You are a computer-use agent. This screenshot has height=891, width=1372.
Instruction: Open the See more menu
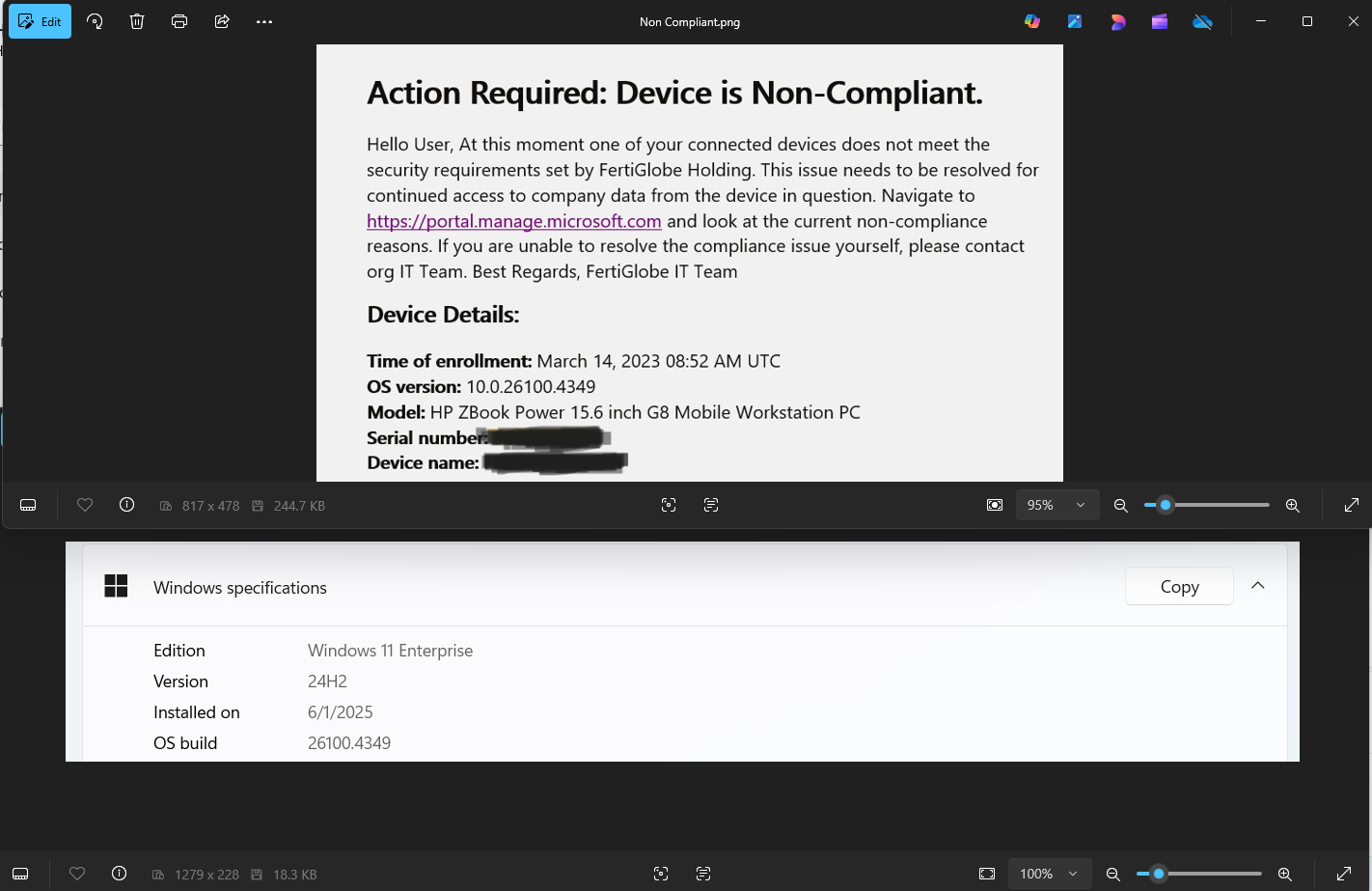264,21
